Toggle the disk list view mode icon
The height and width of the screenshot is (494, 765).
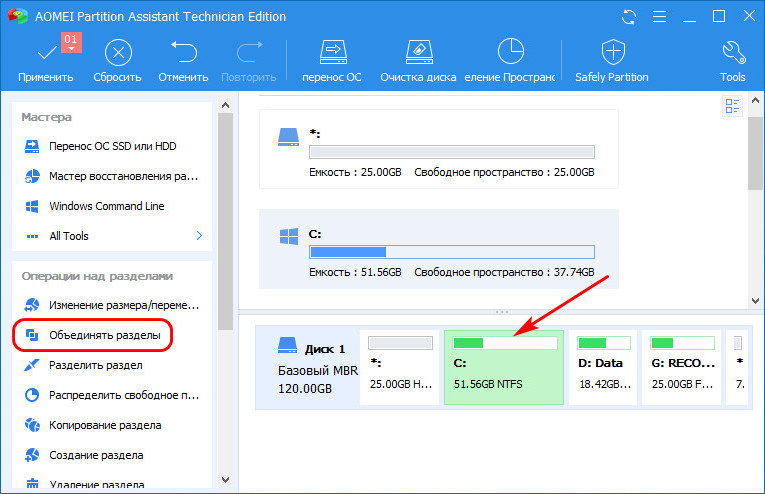click(x=732, y=106)
